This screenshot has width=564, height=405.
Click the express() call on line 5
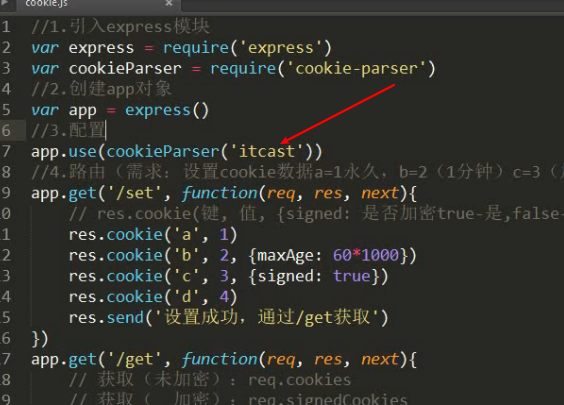(167, 110)
